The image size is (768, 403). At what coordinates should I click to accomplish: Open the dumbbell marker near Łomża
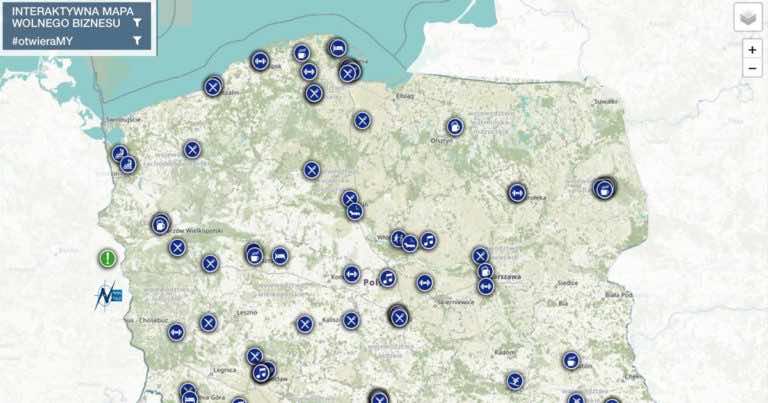517,193
